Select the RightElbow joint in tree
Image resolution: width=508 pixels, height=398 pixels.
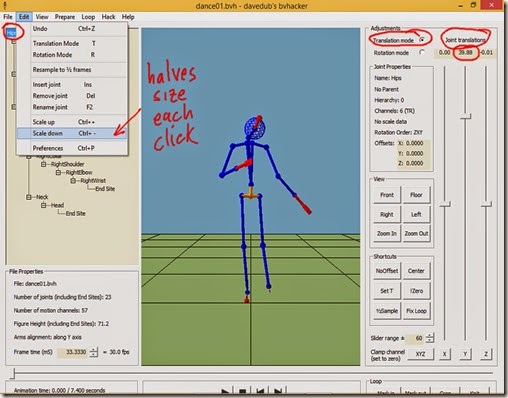(79, 172)
